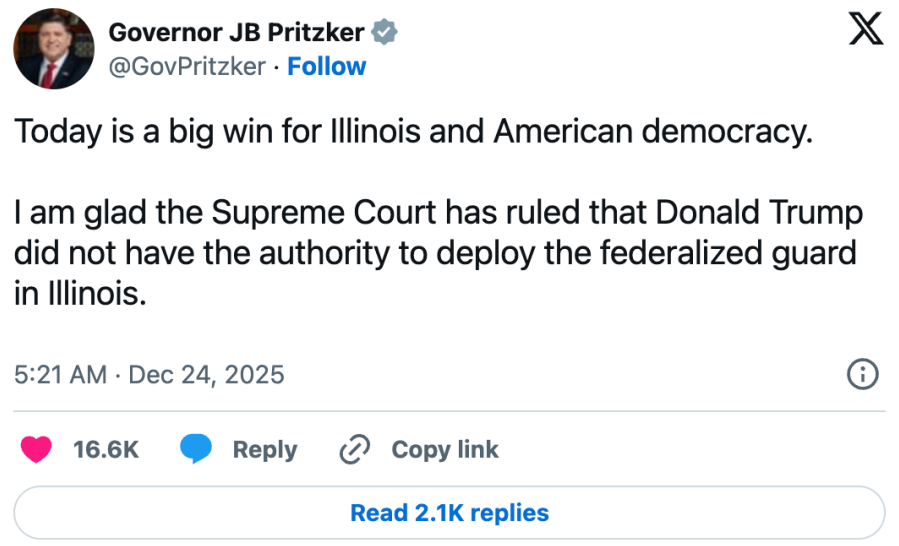Click the blue reply bubble icon
This screenshot has width=899, height=546.
click(196, 450)
